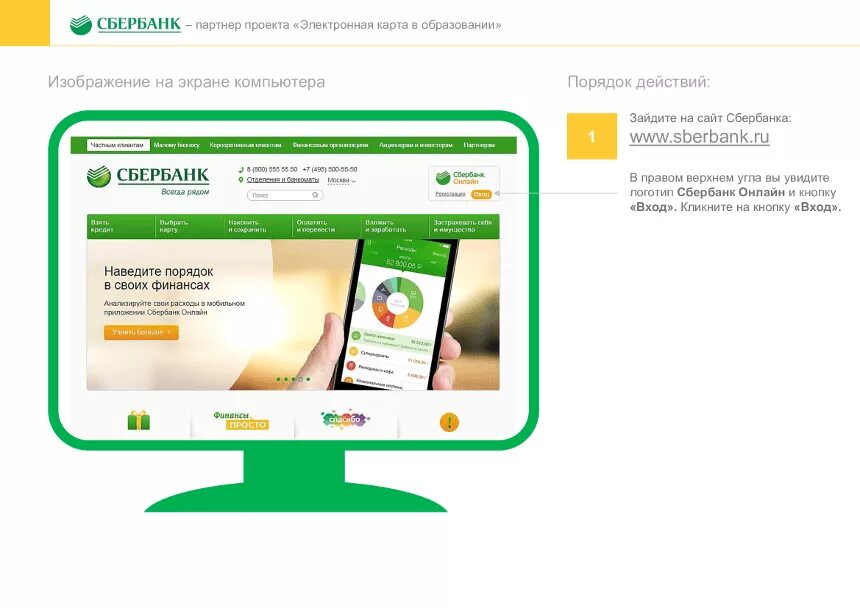860x608 pixels.
Task: Open 'Застраховать себя и имущество' menu
Action: point(465,226)
